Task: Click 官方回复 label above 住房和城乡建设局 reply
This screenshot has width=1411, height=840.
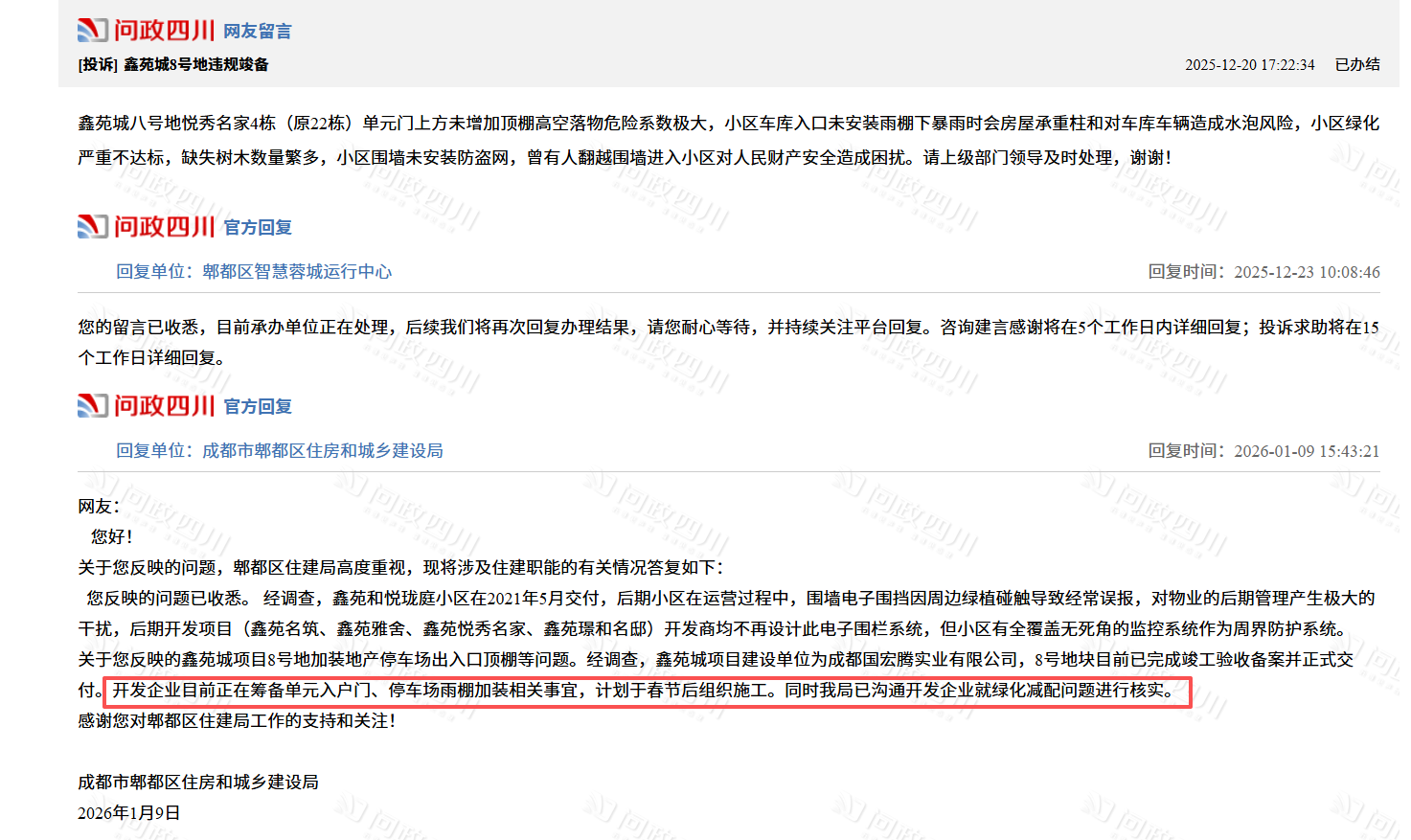Action: (258, 407)
